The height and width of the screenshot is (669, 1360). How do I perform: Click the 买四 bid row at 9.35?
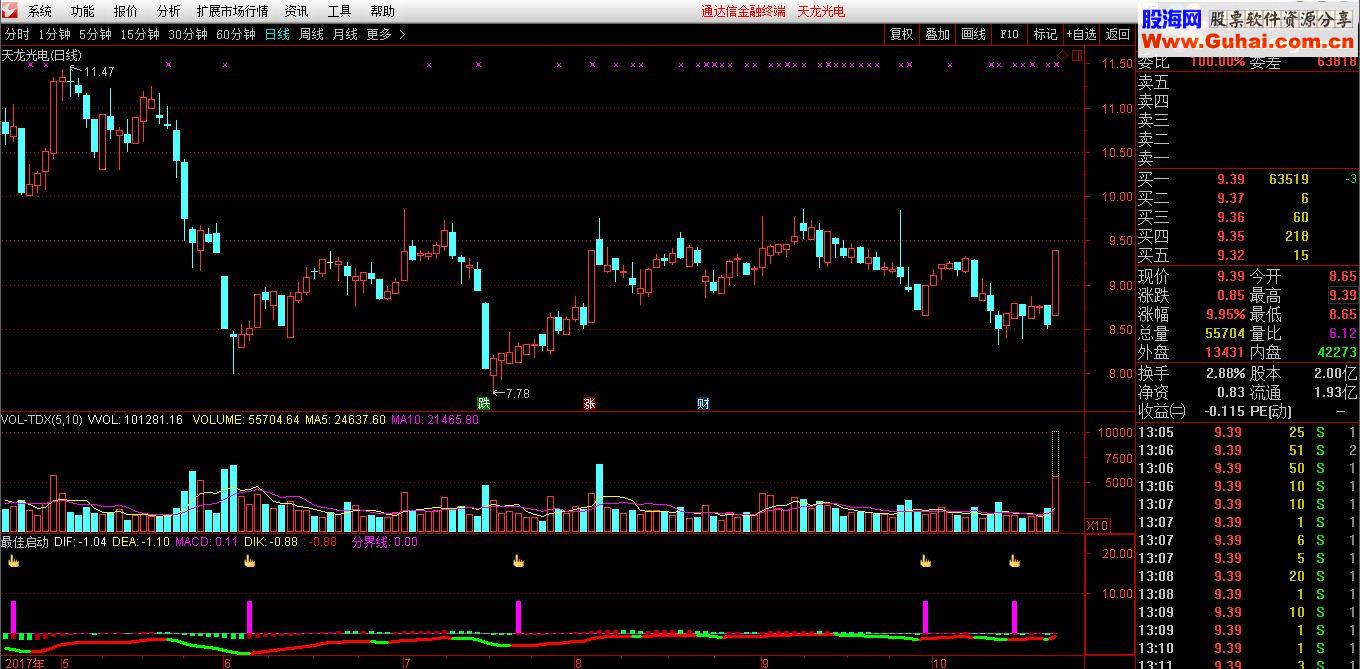pyautogui.click(x=1247, y=236)
